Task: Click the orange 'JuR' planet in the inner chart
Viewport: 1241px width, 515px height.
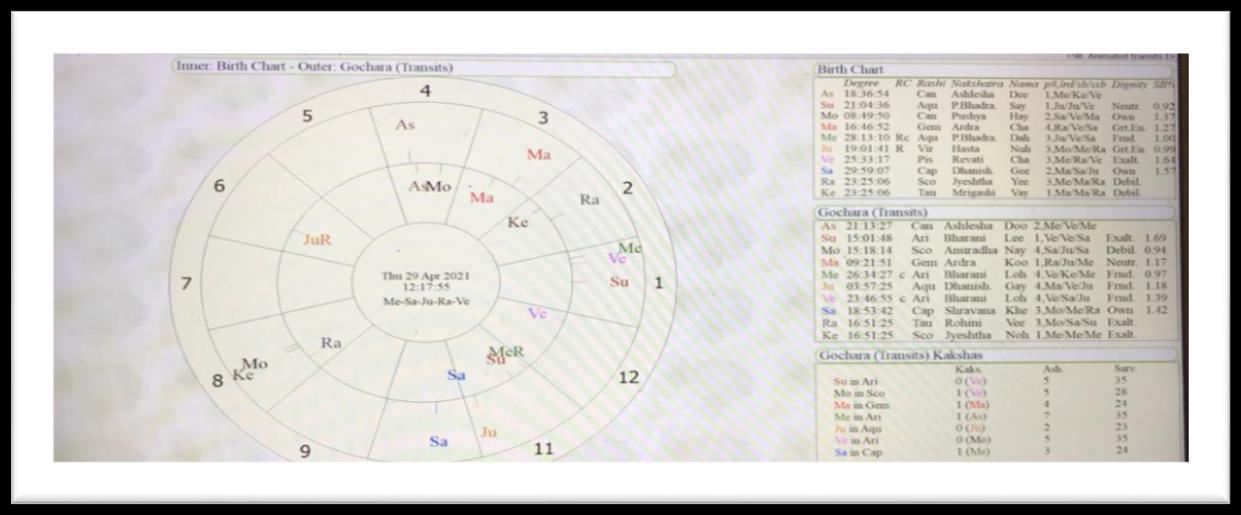Action: 317,240
